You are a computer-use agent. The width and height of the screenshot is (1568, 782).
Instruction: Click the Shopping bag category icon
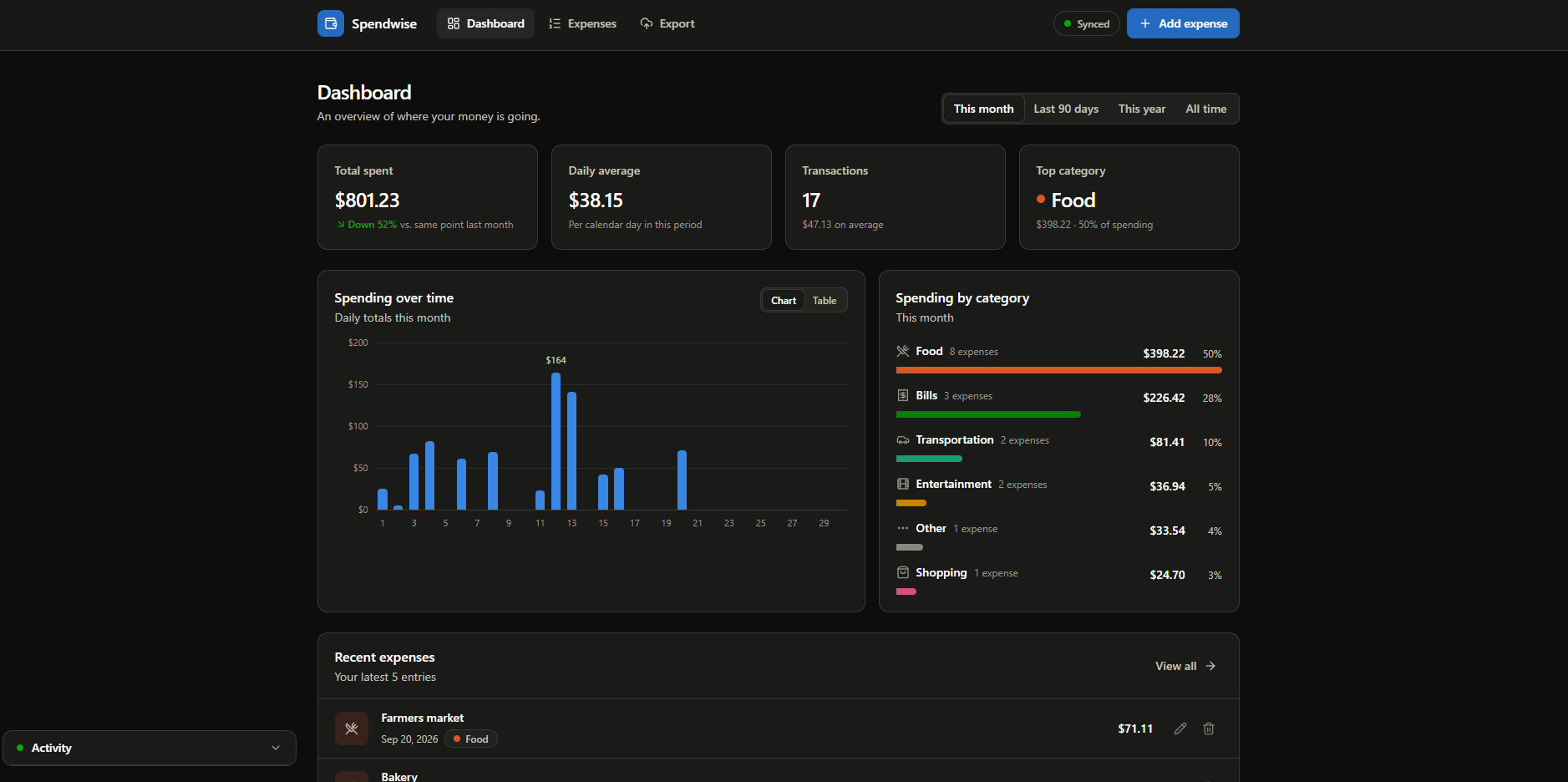tap(903, 572)
